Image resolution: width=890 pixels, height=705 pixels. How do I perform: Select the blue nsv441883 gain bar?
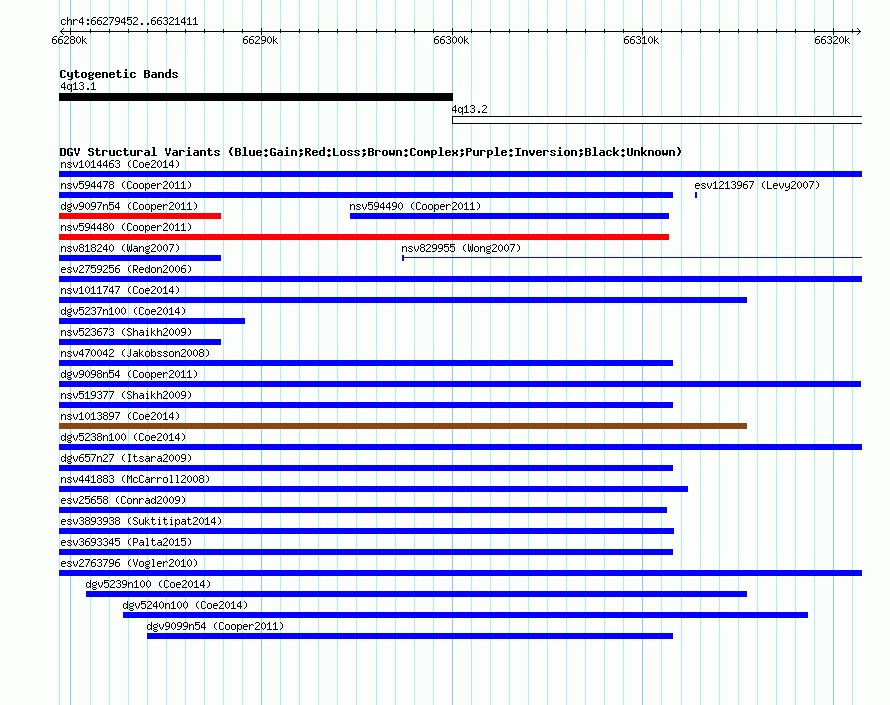373,489
